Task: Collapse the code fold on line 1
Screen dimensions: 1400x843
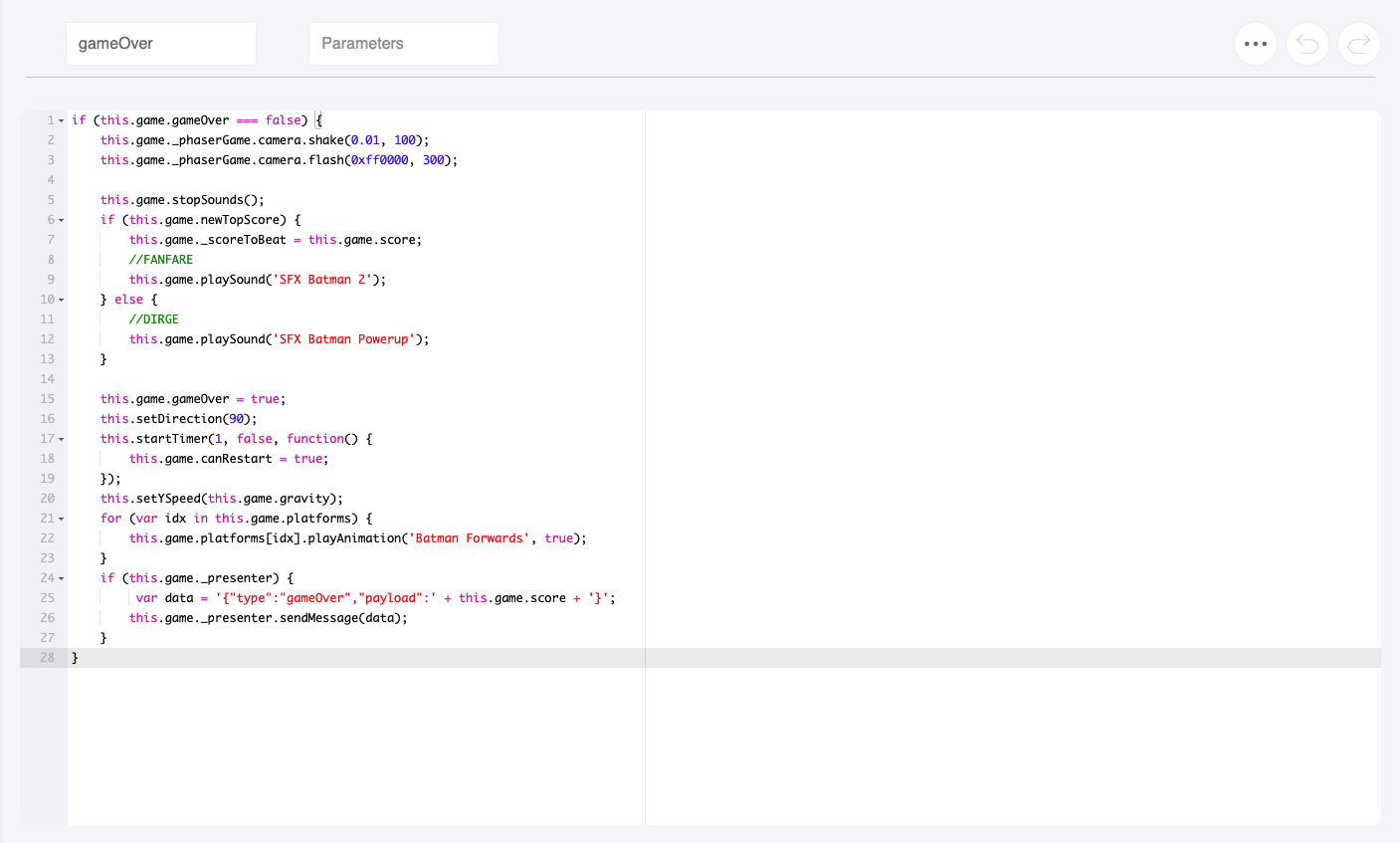Action: [x=61, y=120]
